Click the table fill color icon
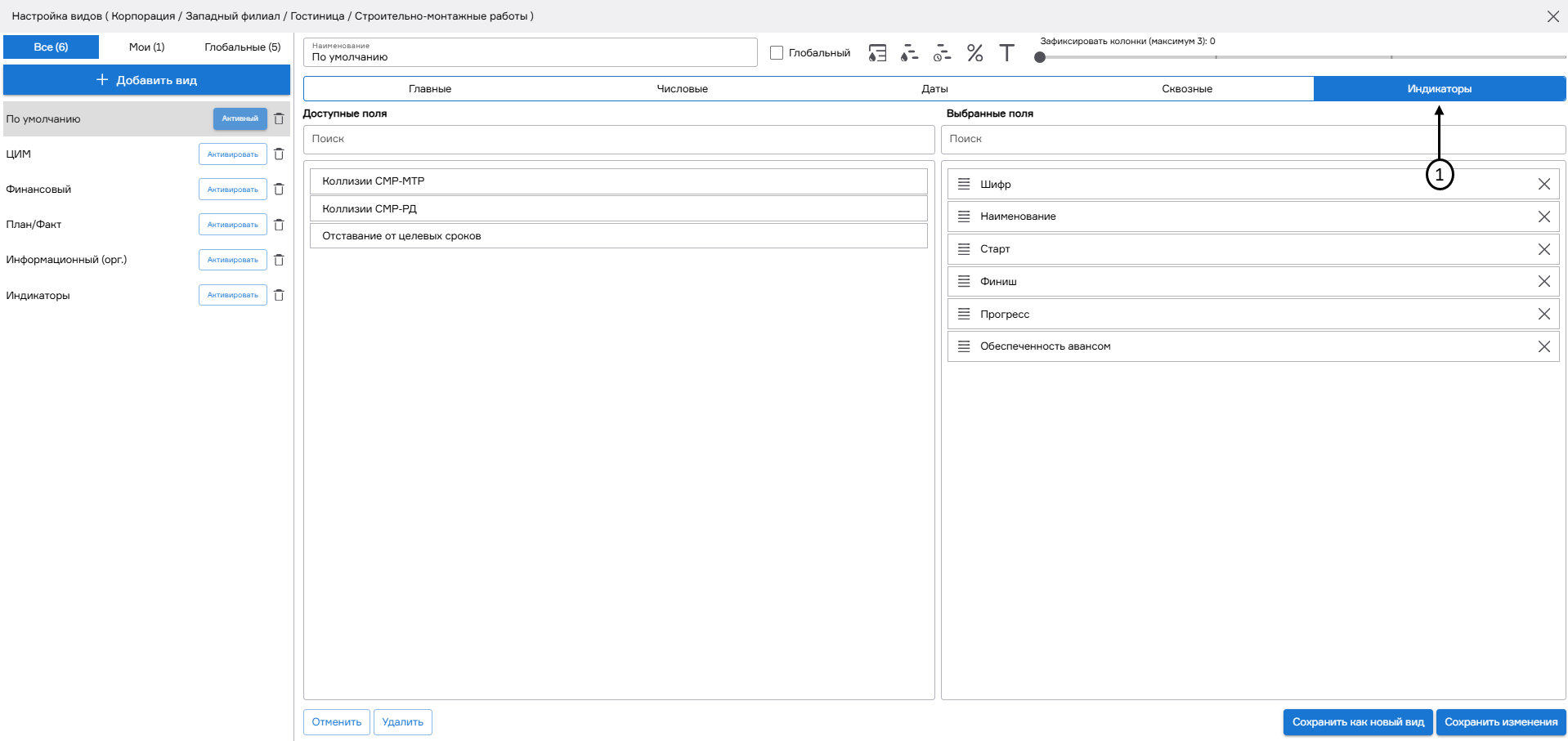This screenshot has height=741, width=1568. (877, 53)
